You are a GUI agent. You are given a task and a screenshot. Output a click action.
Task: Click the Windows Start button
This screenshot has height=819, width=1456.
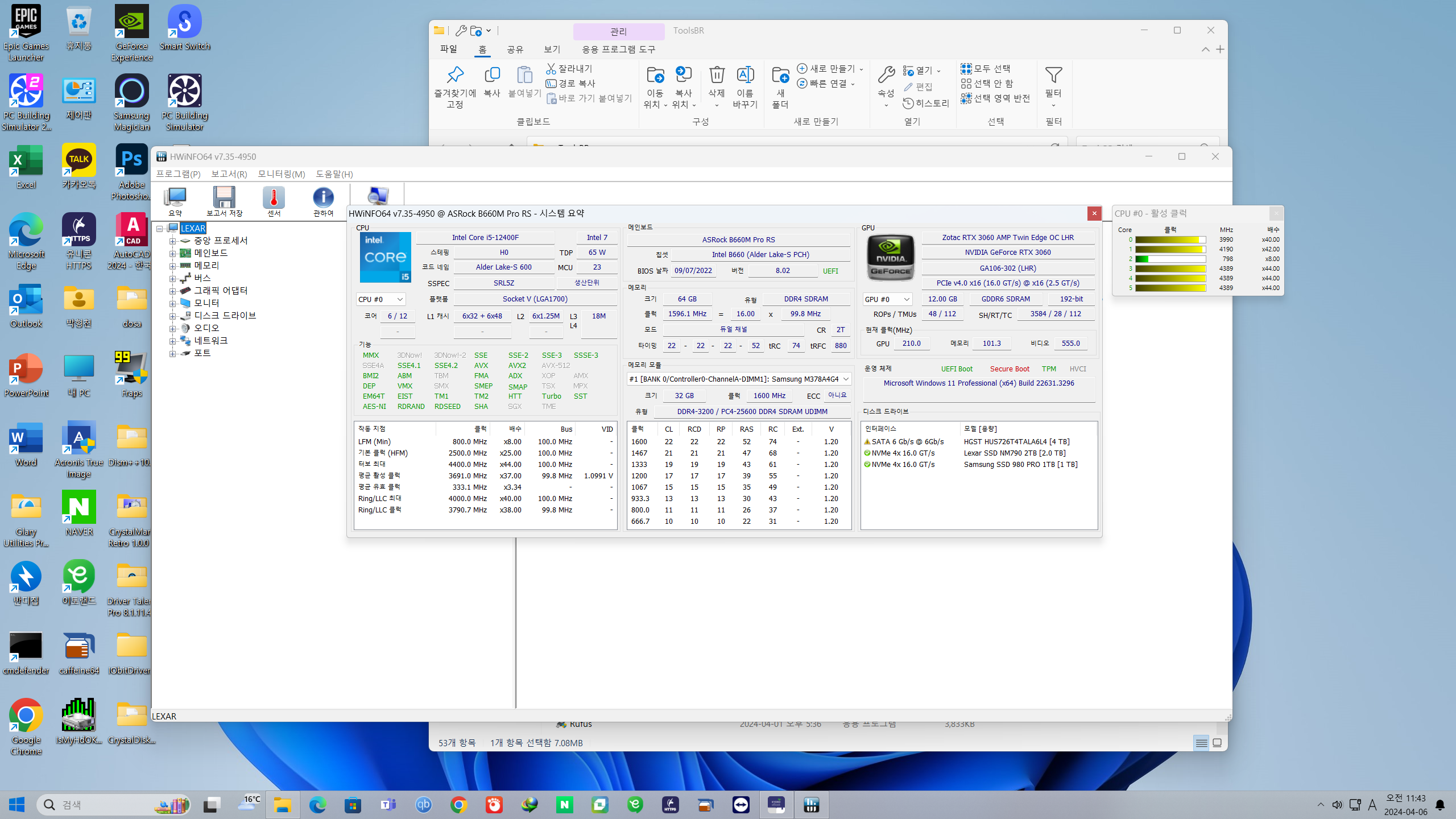click(17, 805)
